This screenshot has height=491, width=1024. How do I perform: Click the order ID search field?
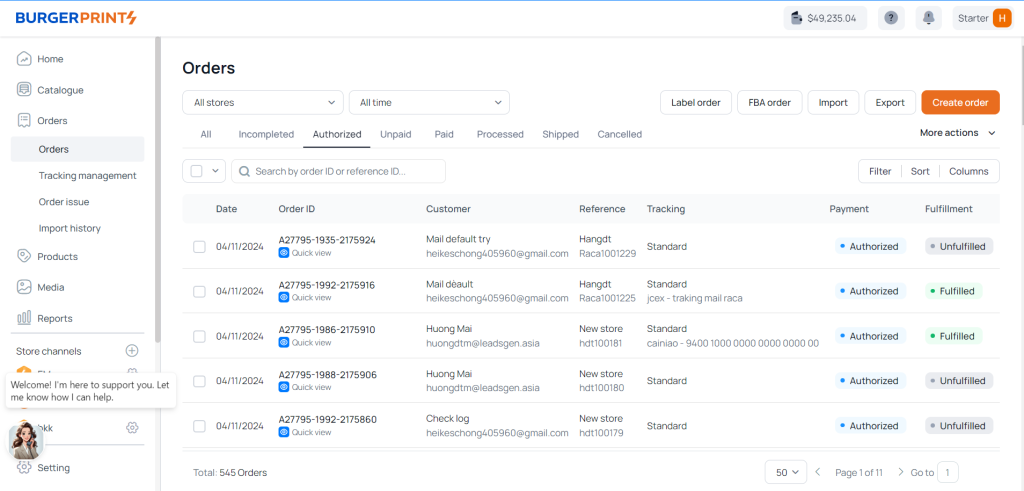point(340,171)
